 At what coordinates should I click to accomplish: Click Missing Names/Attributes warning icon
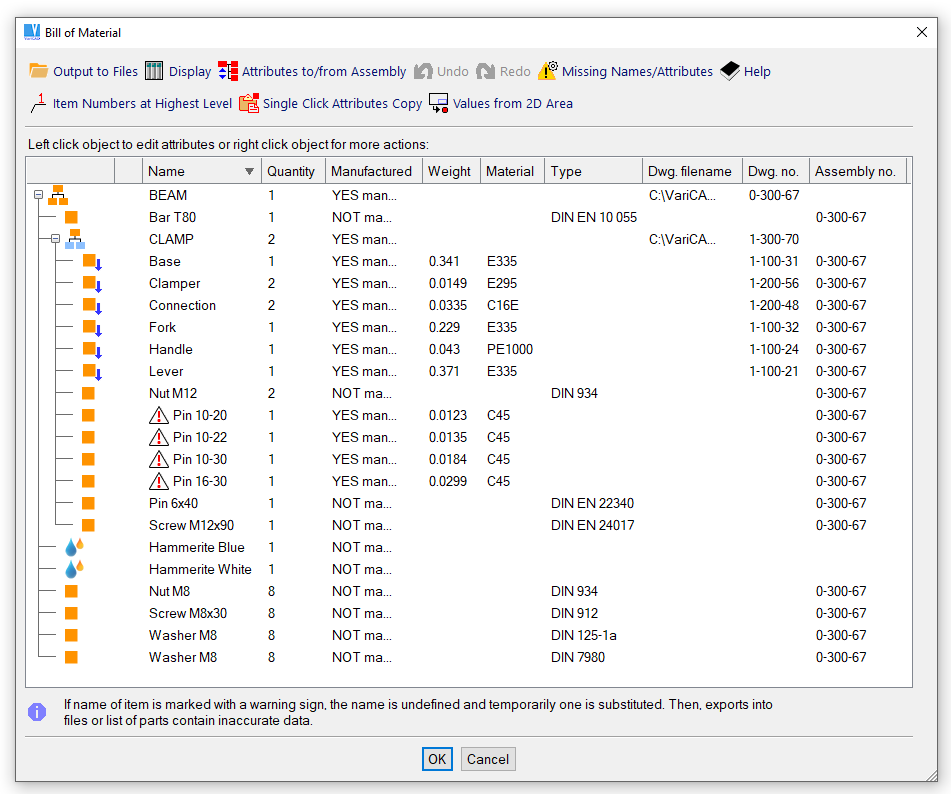tap(548, 71)
